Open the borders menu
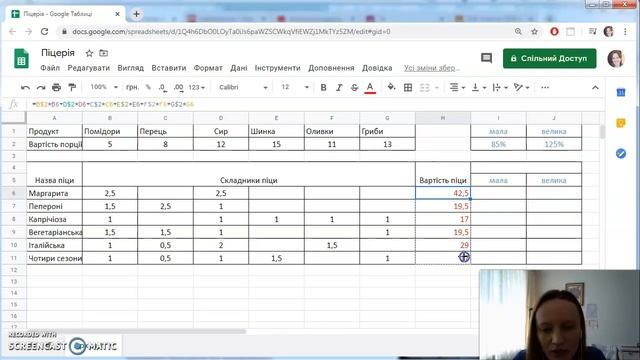The width and height of the screenshot is (640, 360). click(x=408, y=87)
